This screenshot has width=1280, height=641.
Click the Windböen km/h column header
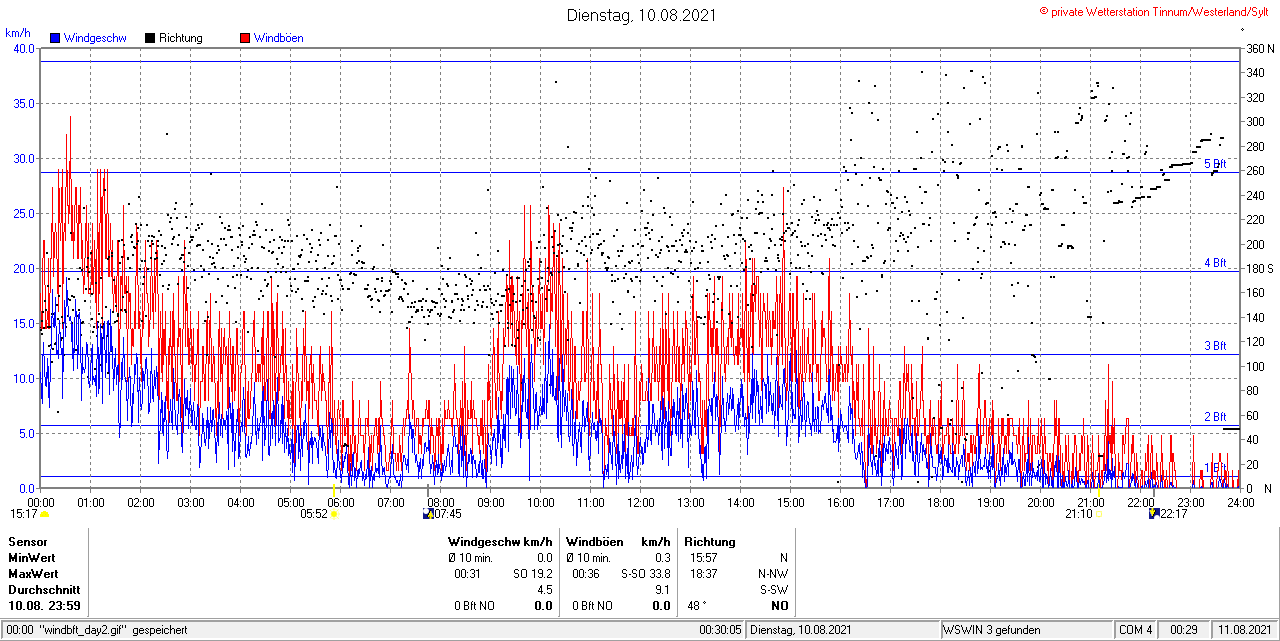click(x=618, y=541)
